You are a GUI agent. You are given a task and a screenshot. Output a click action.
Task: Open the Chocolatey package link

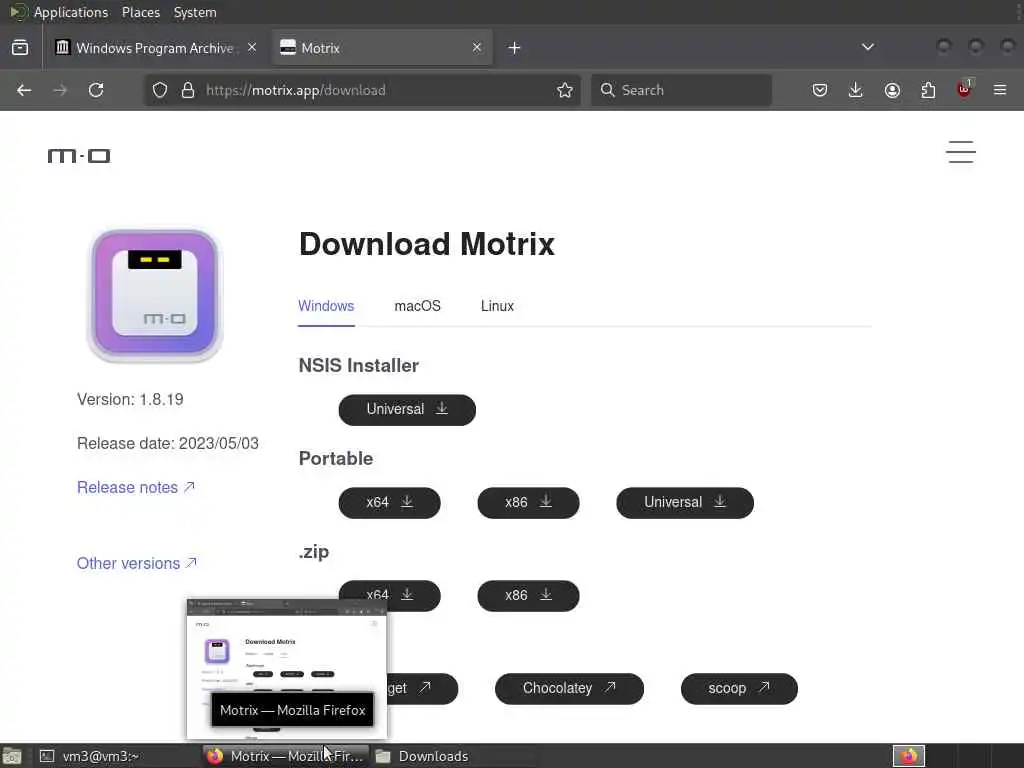point(569,688)
